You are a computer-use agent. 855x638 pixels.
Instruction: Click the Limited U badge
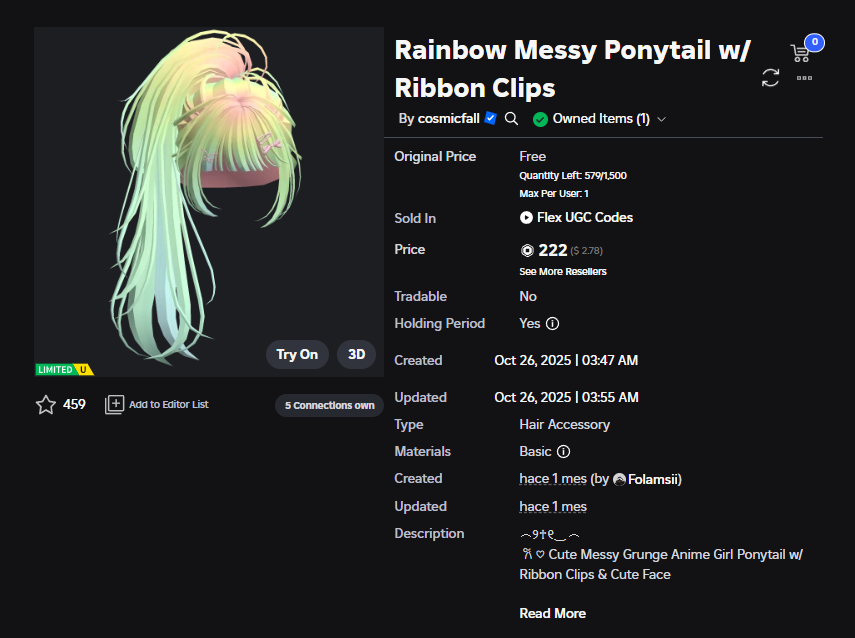pyautogui.click(x=64, y=369)
